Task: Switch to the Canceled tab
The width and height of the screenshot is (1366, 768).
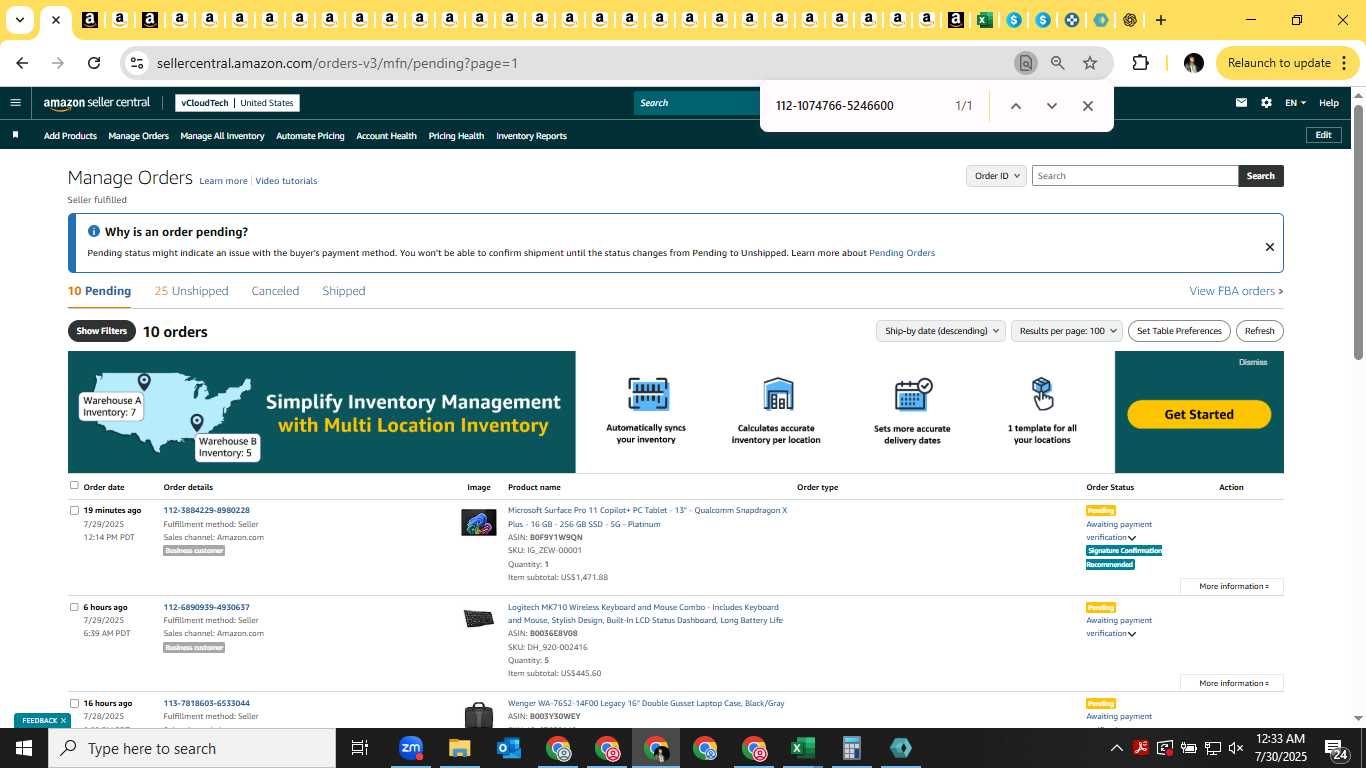Action: (x=275, y=291)
